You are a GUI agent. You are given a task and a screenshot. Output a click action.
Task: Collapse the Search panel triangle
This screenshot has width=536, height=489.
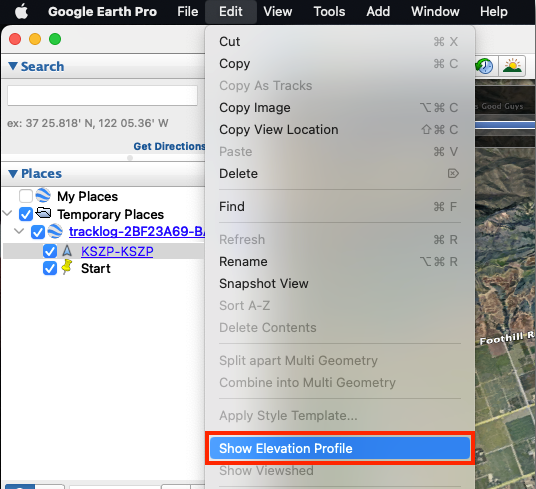click(x=13, y=66)
